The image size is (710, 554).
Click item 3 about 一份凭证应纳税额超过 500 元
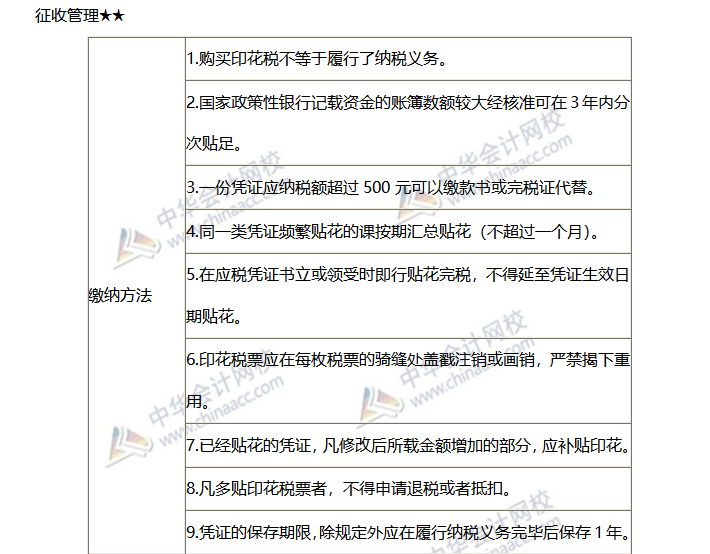click(x=400, y=188)
